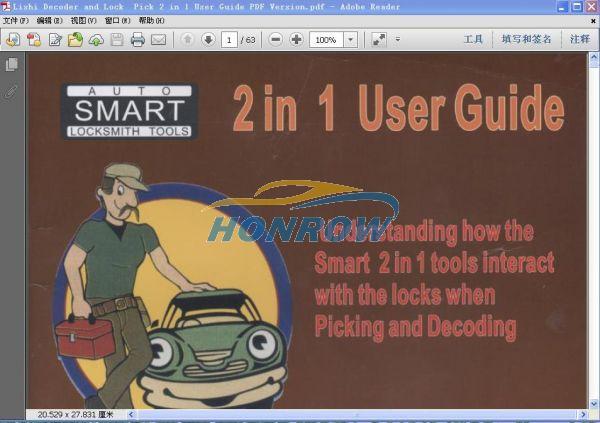Open the 视图 menu
This screenshot has width=600, height=423.
(x=83, y=21)
